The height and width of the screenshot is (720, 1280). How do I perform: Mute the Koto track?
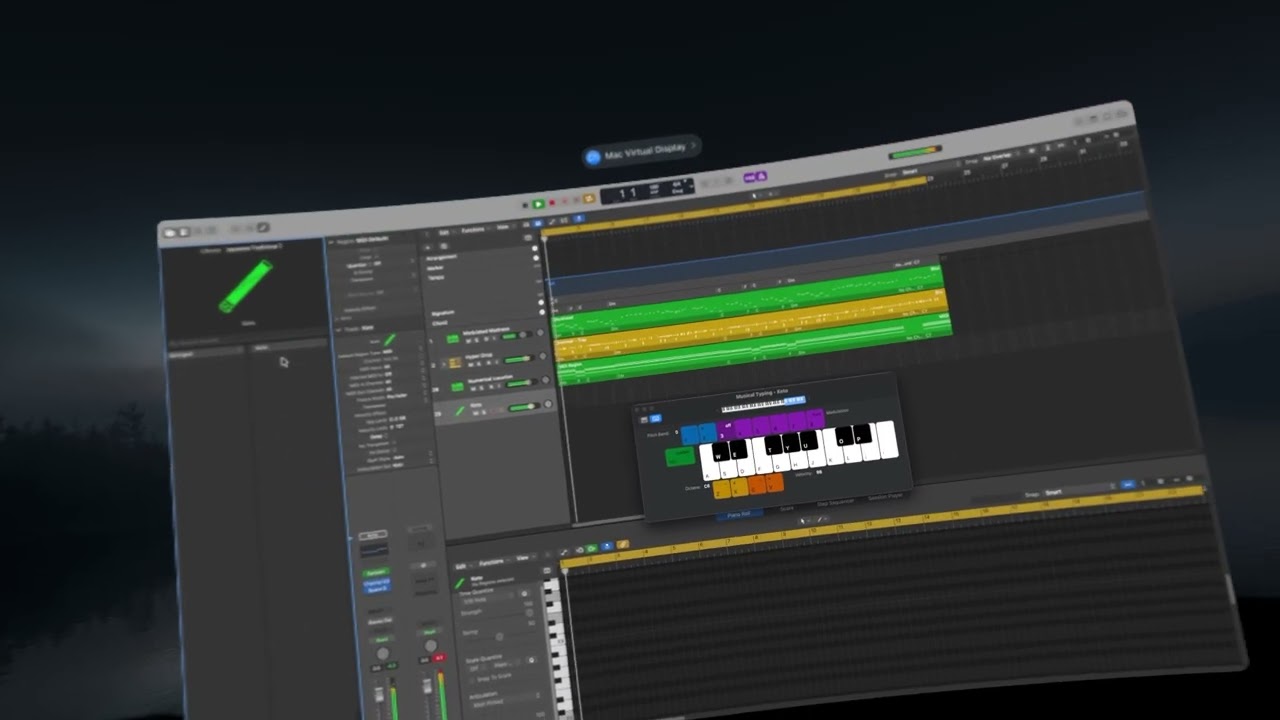click(x=475, y=411)
